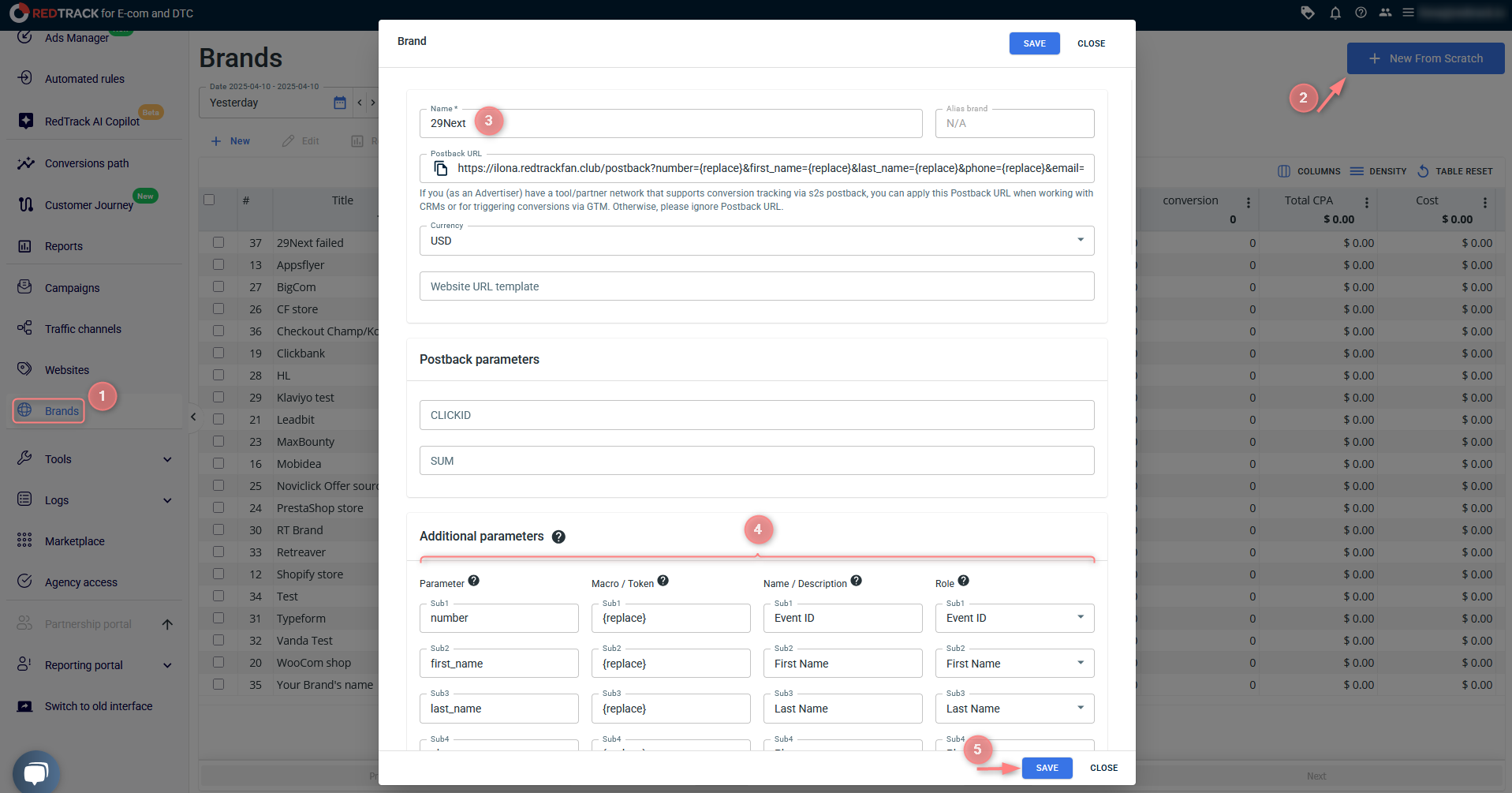Click help icon next to Macro / Token
Screen dimensions: 1512x793
click(663, 581)
